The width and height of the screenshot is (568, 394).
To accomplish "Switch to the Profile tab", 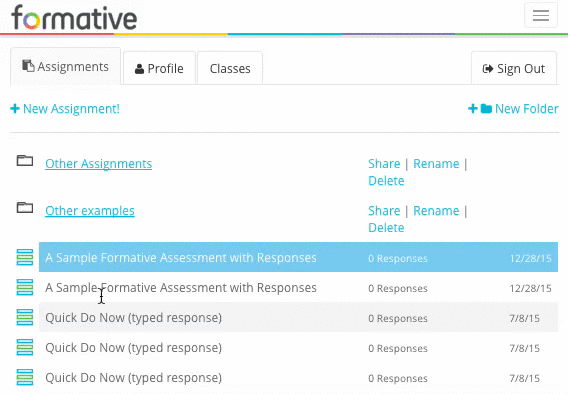I will click(159, 68).
